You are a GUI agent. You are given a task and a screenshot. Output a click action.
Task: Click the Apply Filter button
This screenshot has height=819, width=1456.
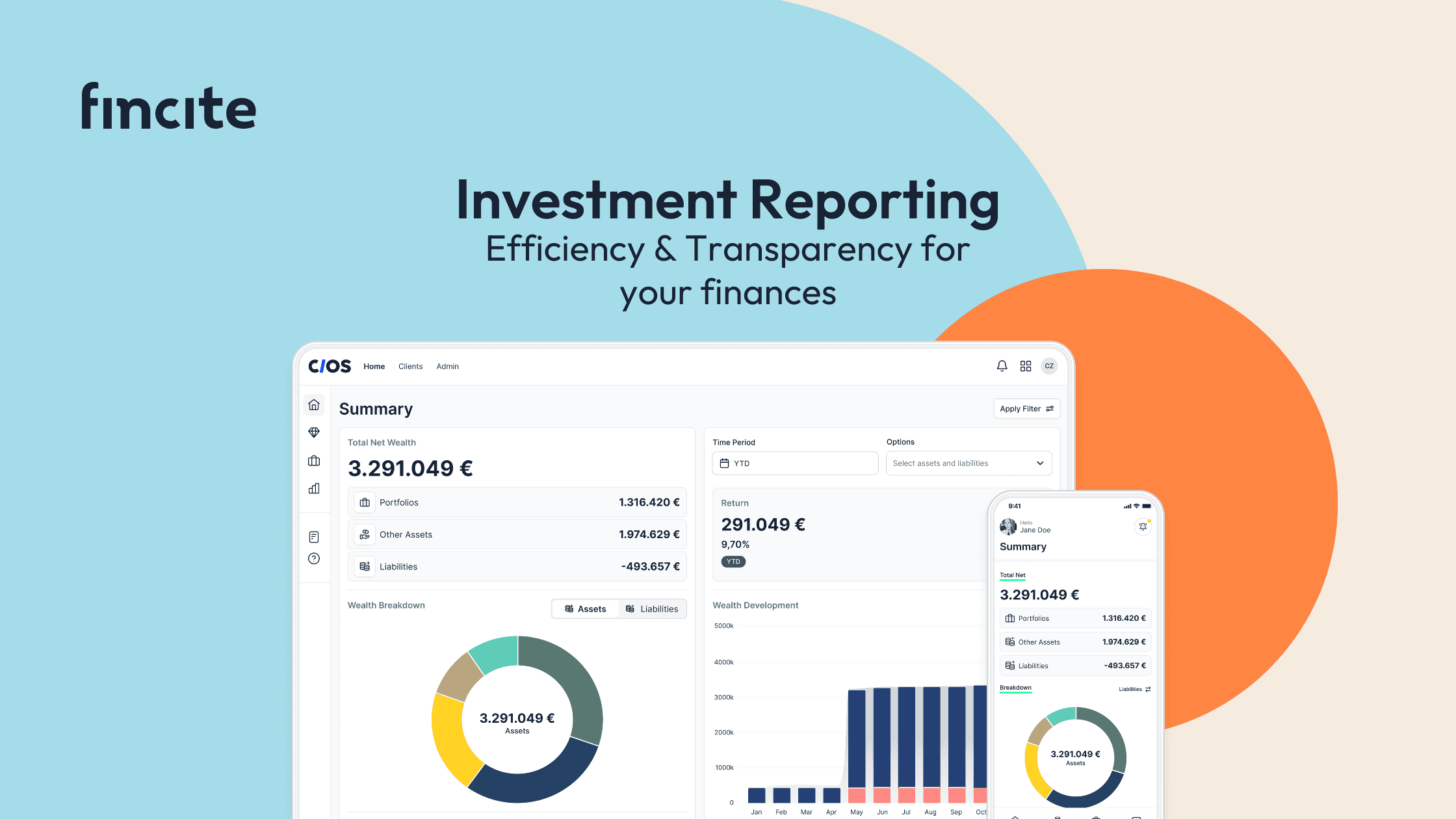pos(1026,409)
